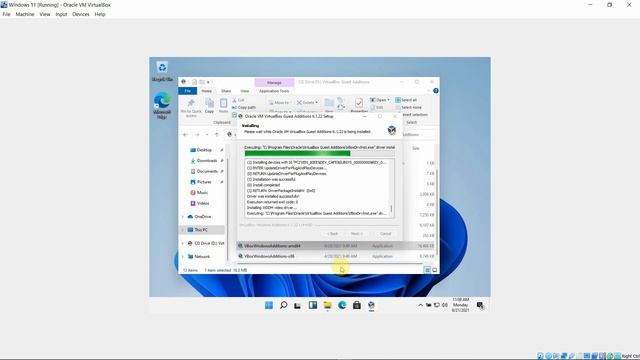Open the ribbon Open dropdown
Viewport: 640px width, 360px height.
380,100
